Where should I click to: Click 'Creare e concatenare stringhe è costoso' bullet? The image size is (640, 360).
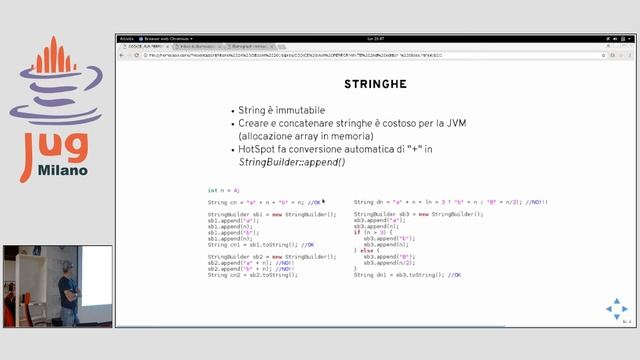point(352,124)
